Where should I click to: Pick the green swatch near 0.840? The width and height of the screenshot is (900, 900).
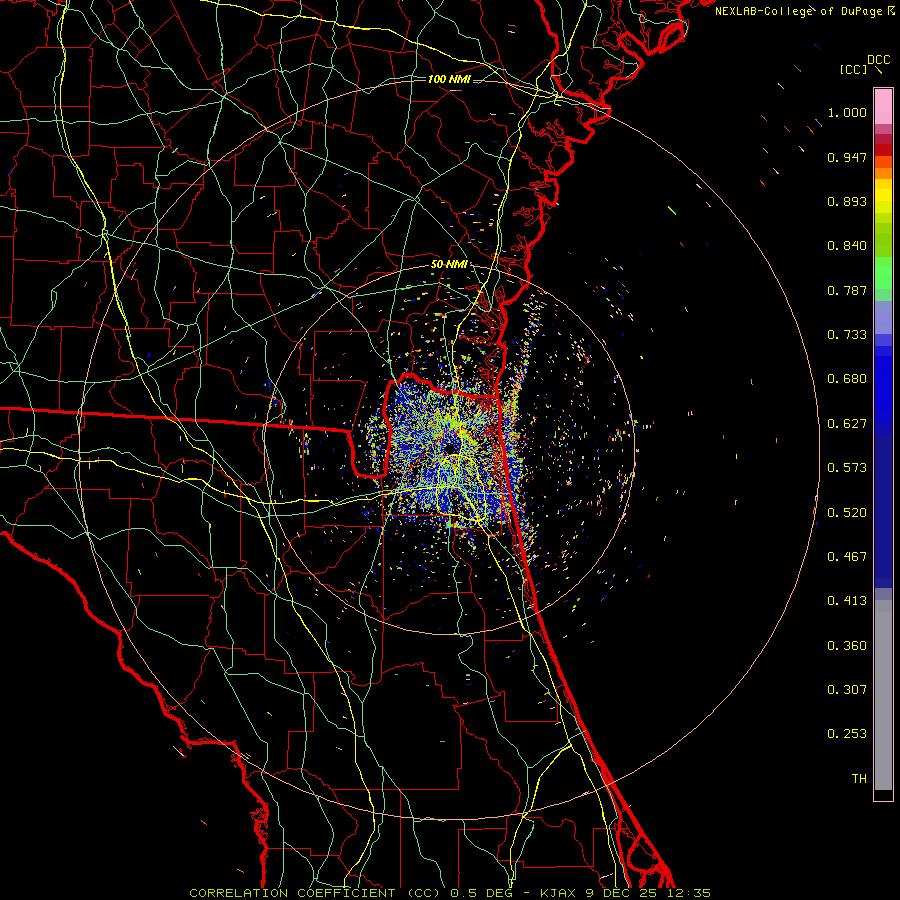[883, 241]
